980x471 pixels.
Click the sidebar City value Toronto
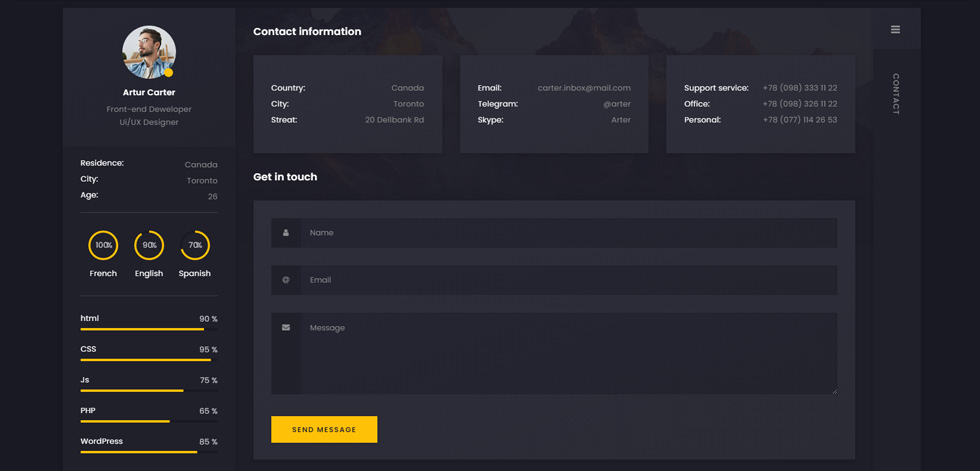tap(202, 181)
